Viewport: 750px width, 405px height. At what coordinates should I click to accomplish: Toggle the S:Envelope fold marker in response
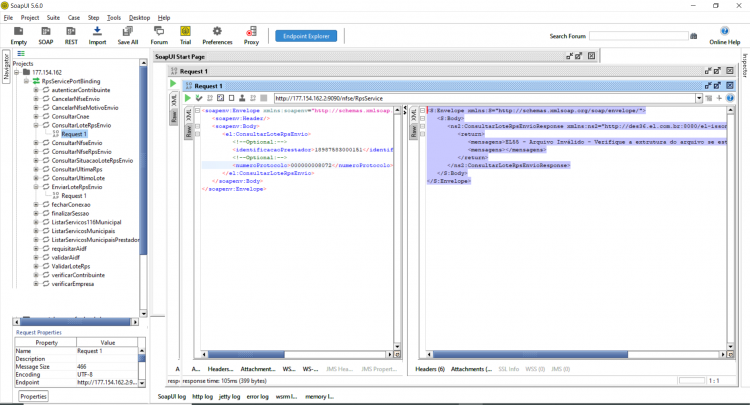pyautogui.click(x=422, y=110)
